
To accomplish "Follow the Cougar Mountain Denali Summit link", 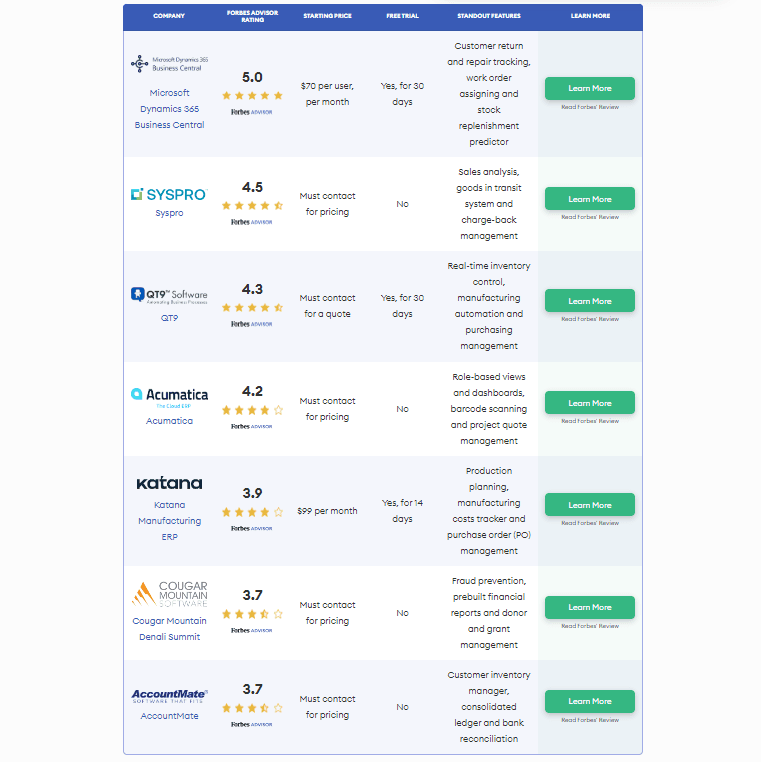I will pos(169,629).
